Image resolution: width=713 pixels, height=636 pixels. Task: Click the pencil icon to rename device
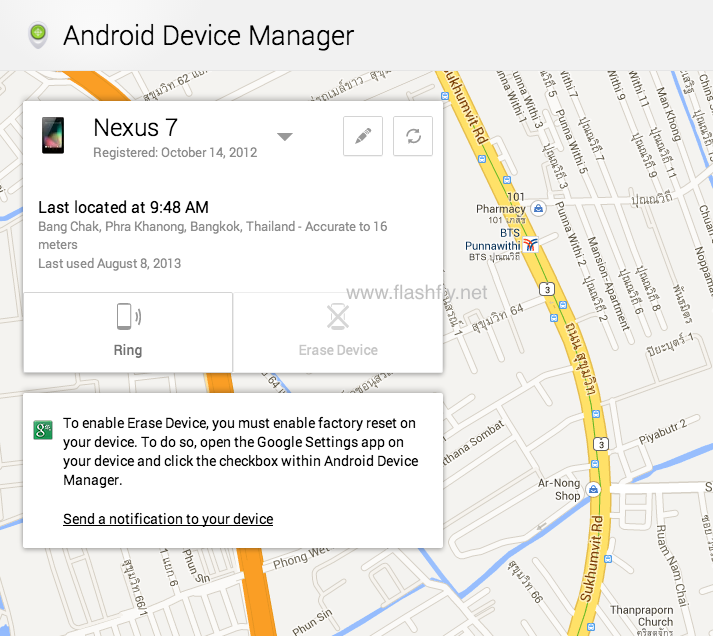362,137
